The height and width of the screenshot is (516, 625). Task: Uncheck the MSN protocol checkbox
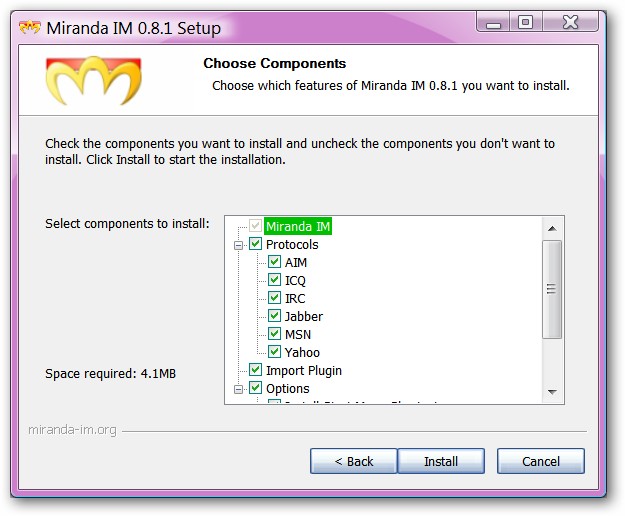point(274,334)
